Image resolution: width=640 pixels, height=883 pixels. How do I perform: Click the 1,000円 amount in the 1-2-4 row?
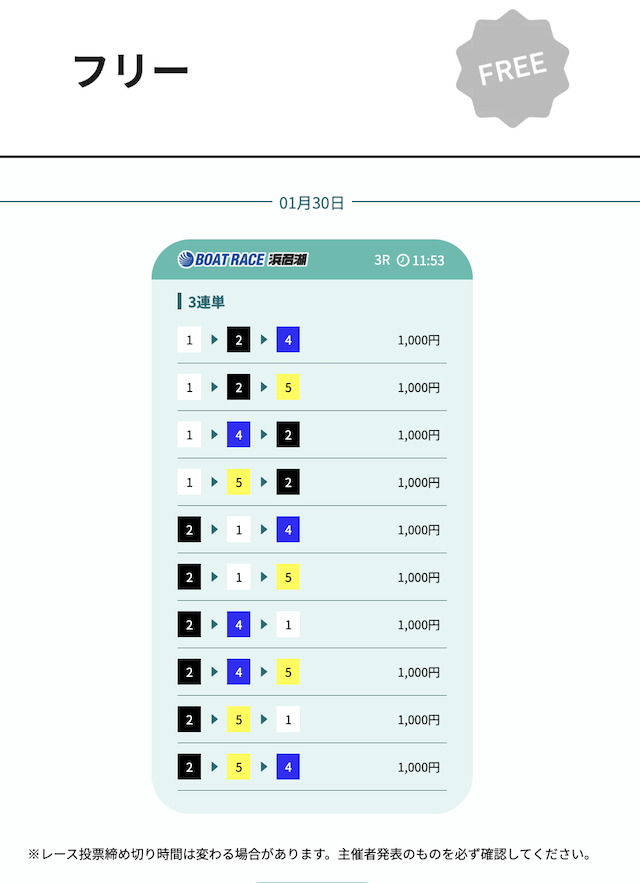tap(418, 340)
